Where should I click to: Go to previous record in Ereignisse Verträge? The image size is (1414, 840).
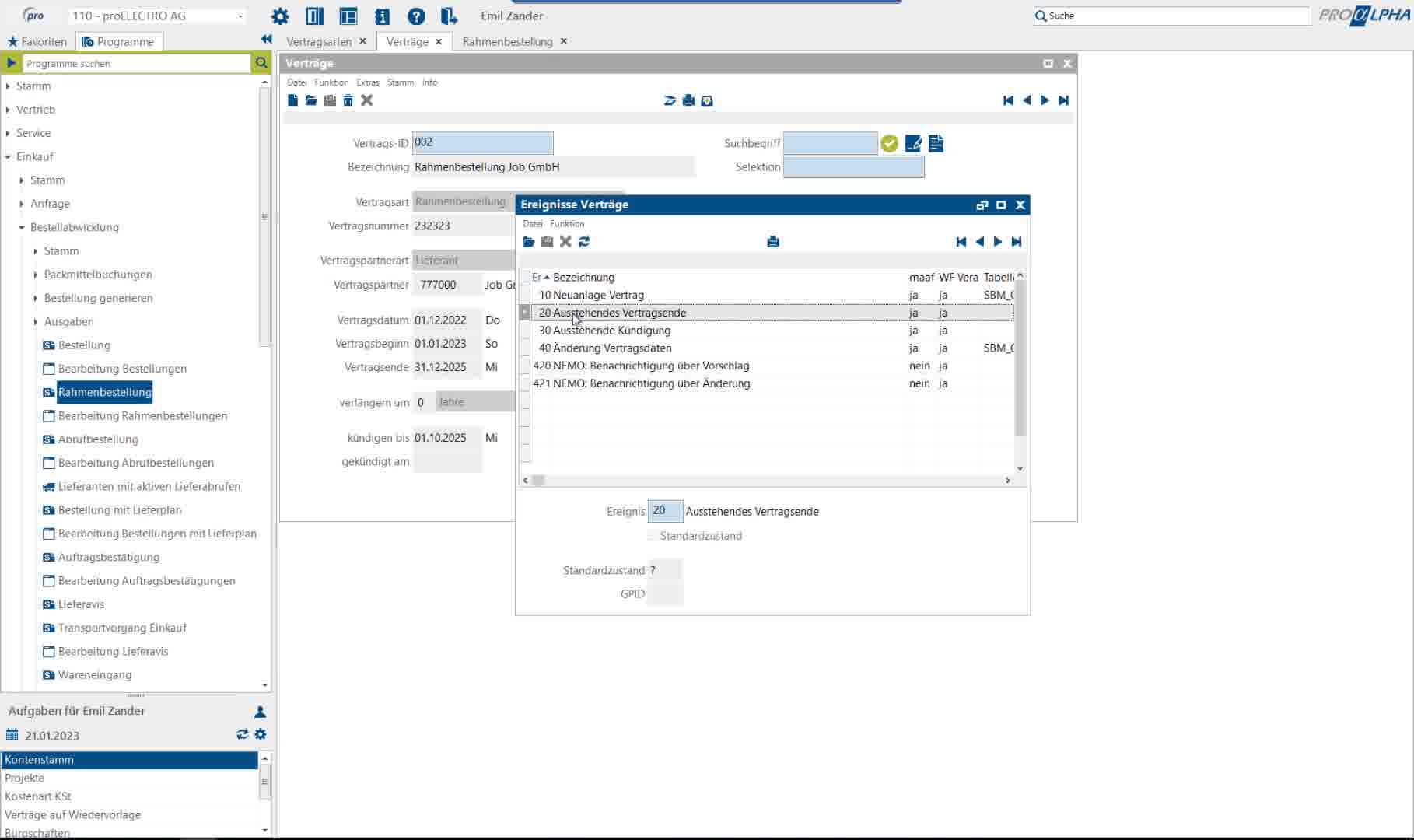tap(979, 242)
